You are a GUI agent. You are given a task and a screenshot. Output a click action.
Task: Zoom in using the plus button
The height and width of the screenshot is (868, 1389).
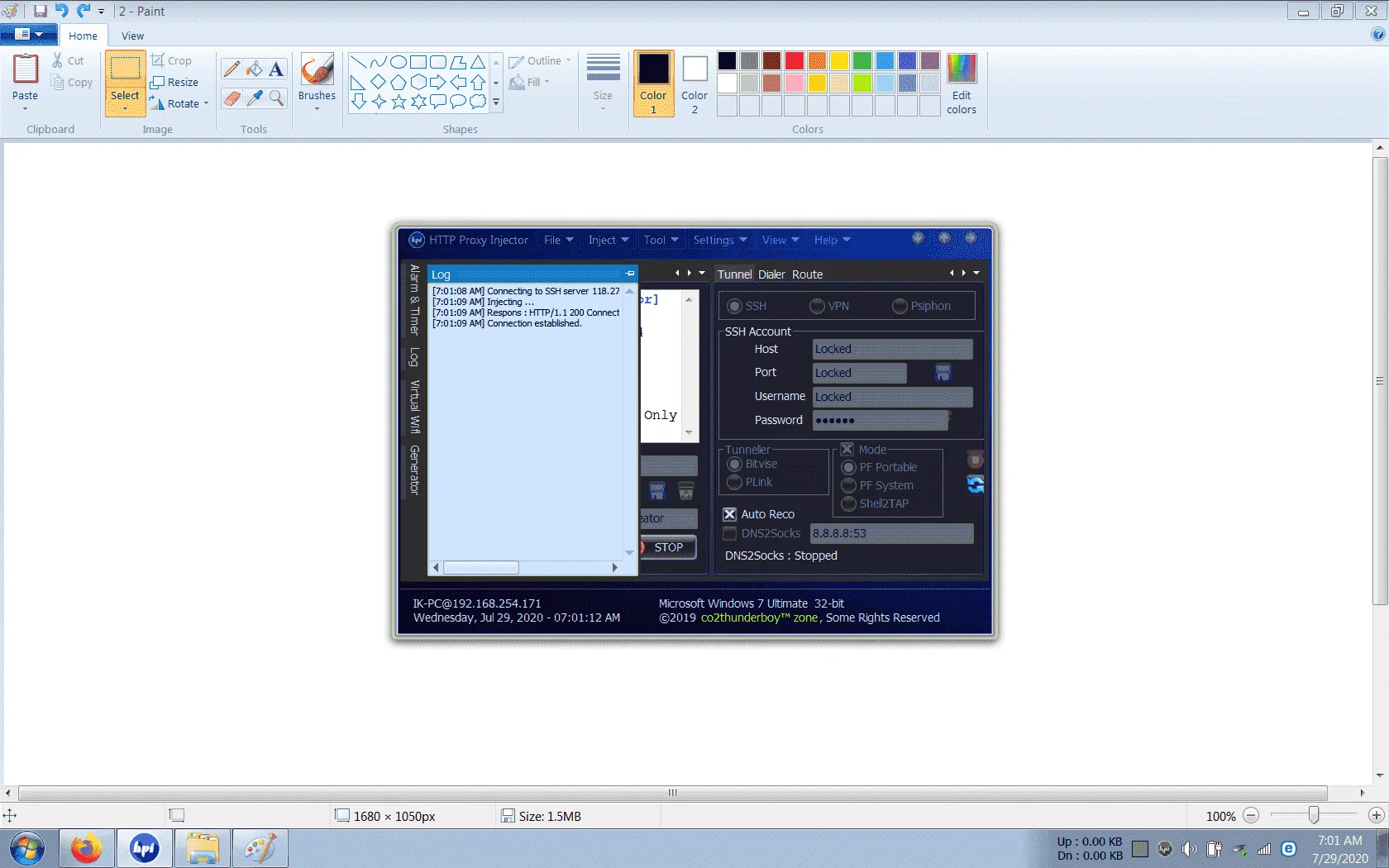point(1377,816)
